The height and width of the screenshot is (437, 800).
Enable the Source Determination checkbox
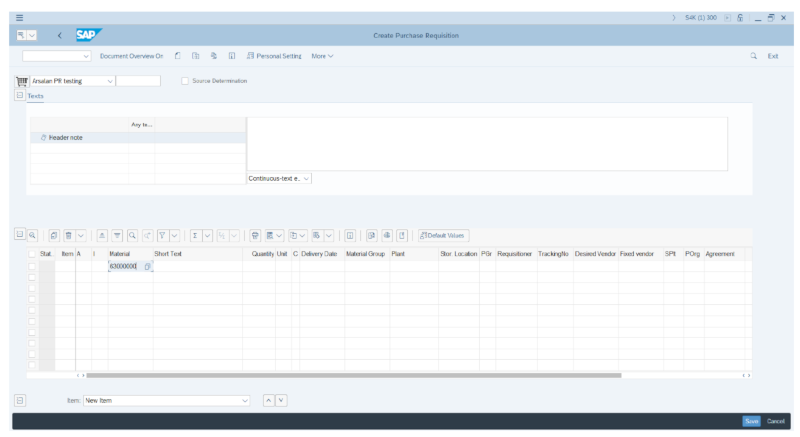185,81
